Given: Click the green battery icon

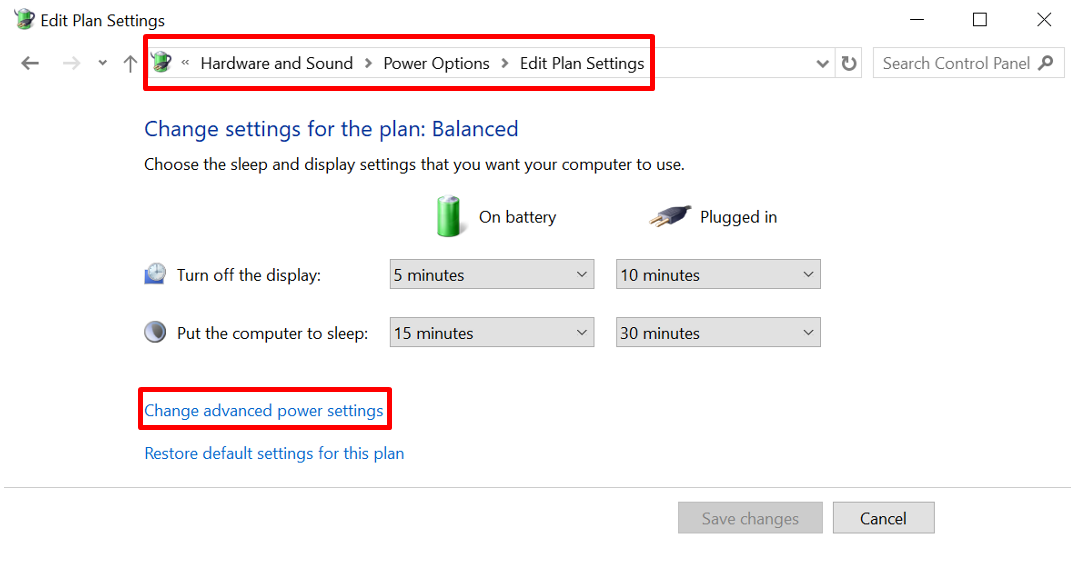Looking at the screenshot, I should pyautogui.click(x=450, y=216).
